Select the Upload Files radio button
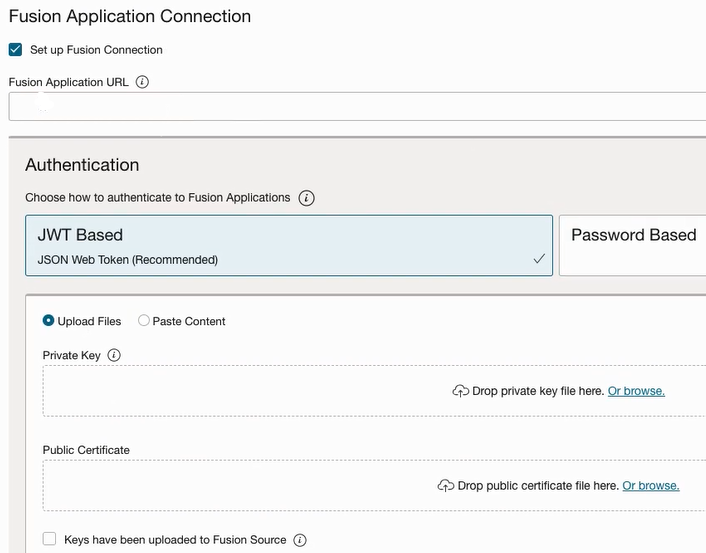 coord(48,321)
